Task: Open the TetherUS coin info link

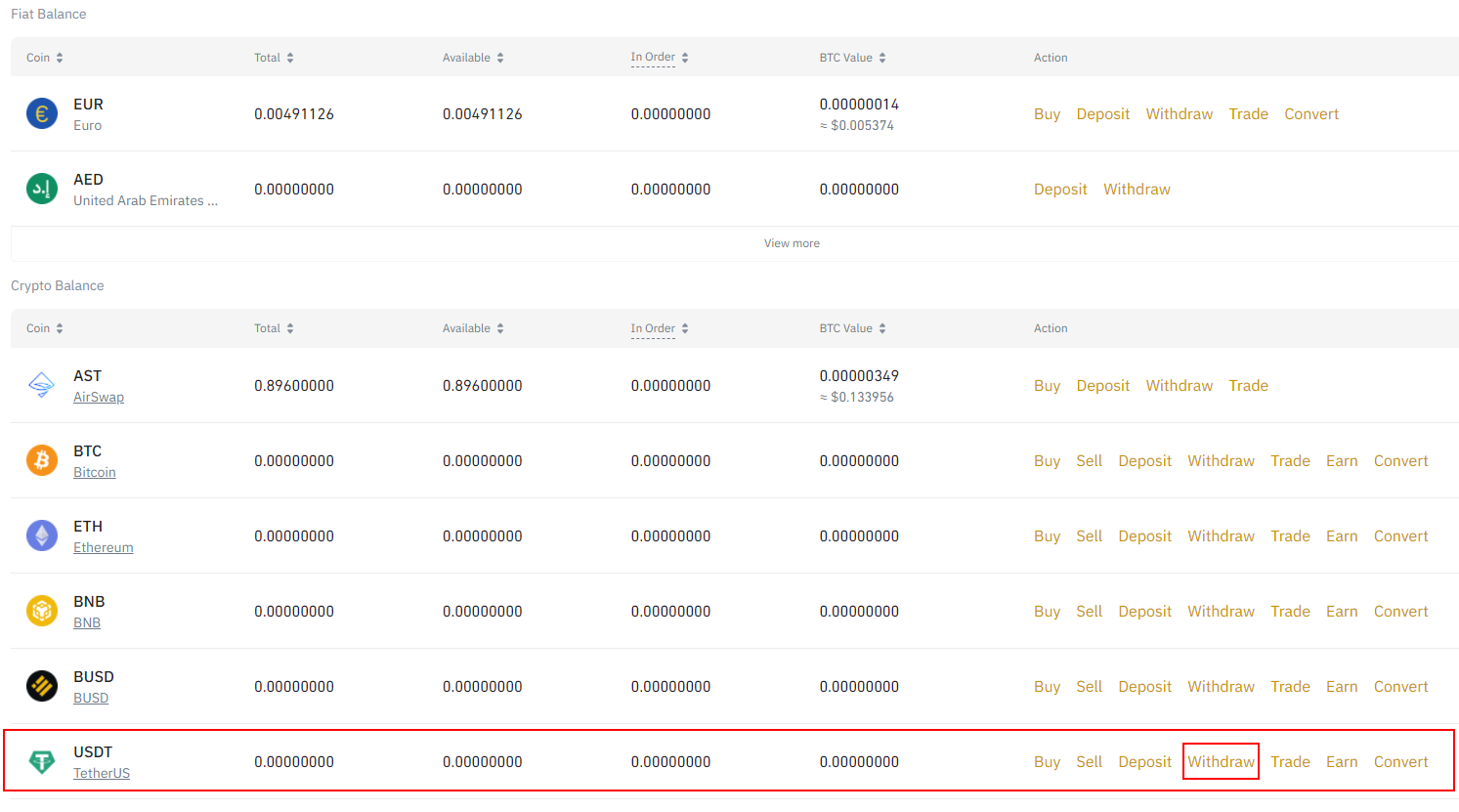Action: (102, 773)
